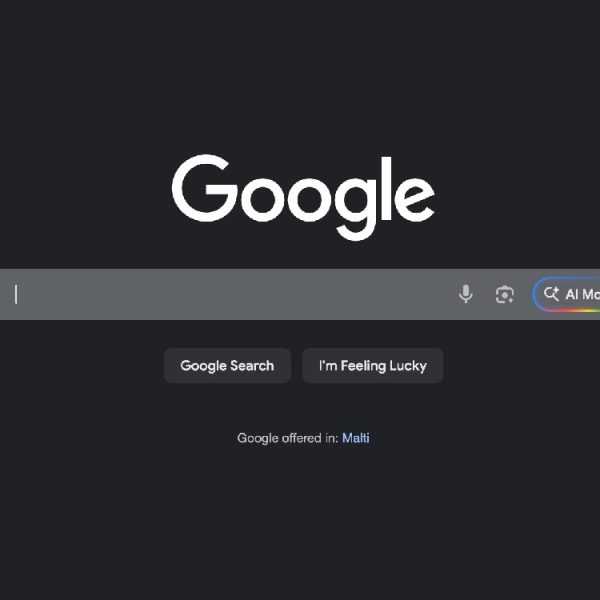Viewport: 600px width, 600px height.
Task: Click the blinking text cursor in search bar
Action: [x=16, y=294]
